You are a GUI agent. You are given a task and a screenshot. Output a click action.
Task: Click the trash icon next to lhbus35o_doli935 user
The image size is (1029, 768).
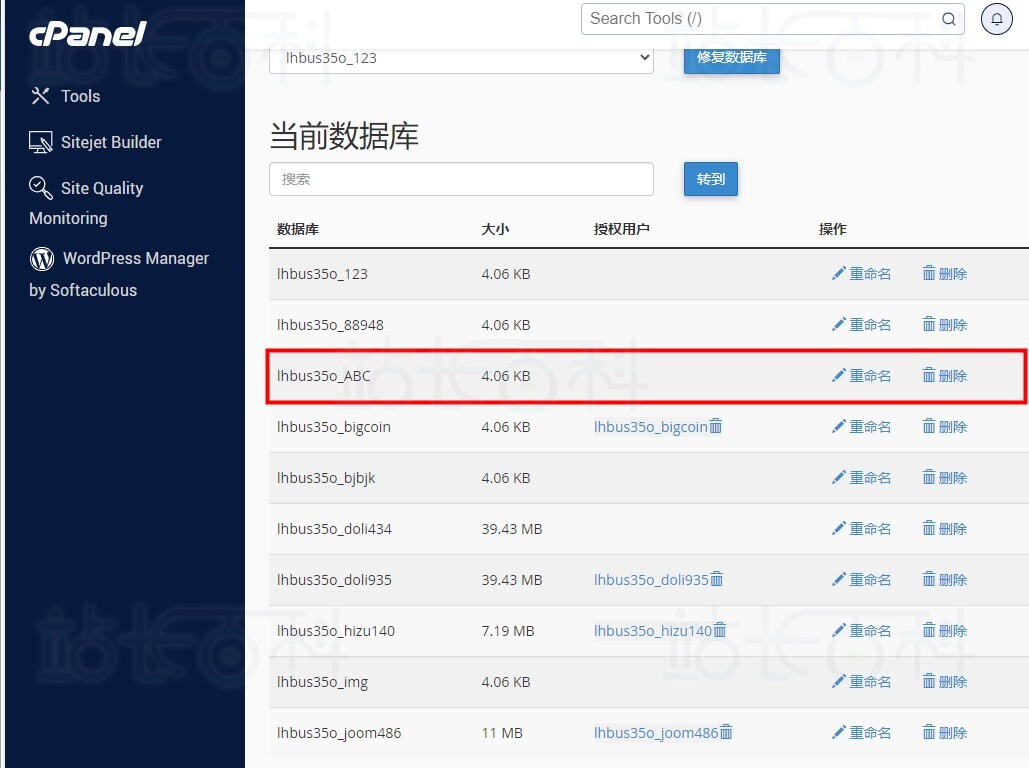pyautogui.click(x=718, y=579)
